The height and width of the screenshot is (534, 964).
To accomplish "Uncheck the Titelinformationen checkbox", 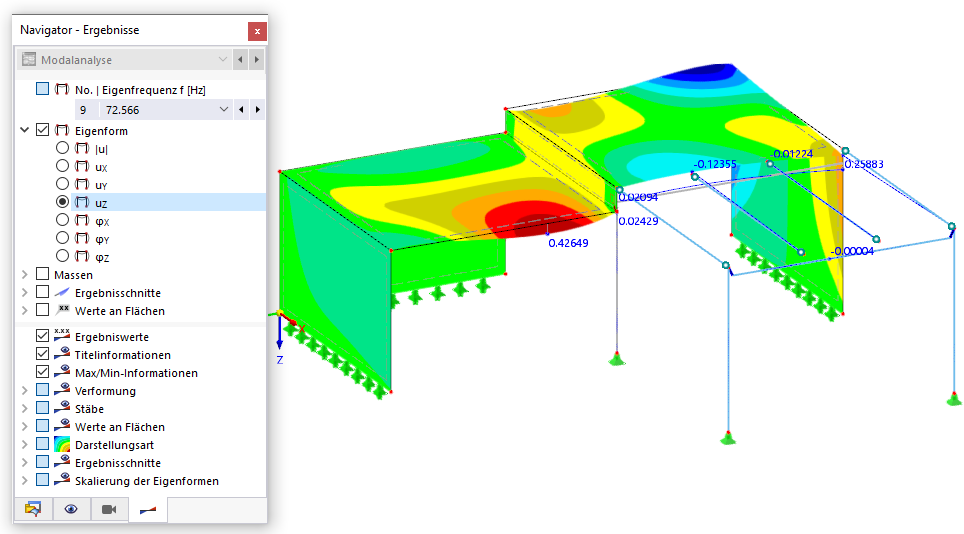I will point(42,353).
